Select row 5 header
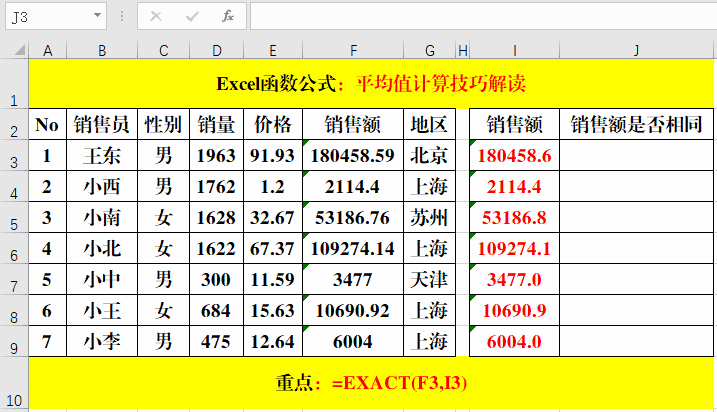Image resolution: width=717 pixels, height=412 pixels. tap(14, 218)
